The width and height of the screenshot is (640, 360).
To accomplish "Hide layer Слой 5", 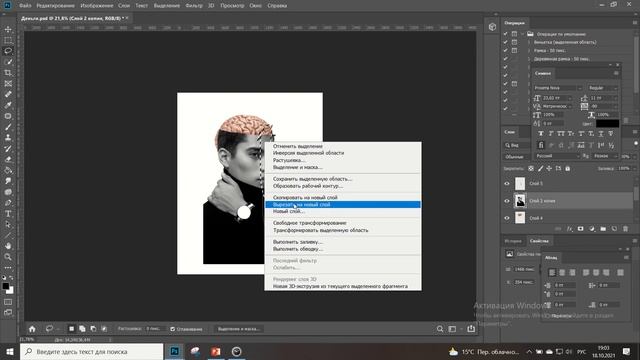I will 507,184.
